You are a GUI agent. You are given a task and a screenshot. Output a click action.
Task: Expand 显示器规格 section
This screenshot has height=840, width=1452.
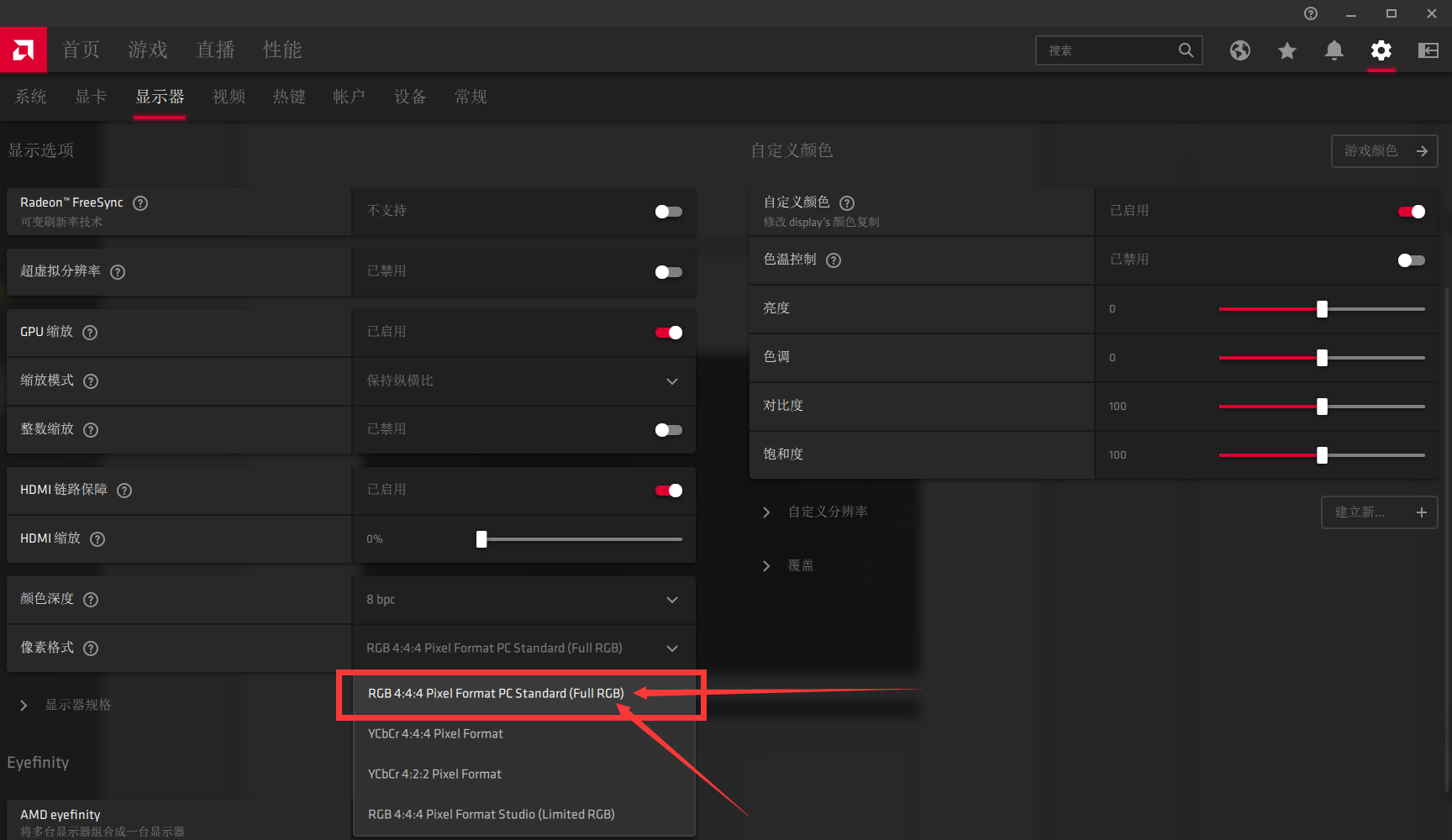point(24,706)
